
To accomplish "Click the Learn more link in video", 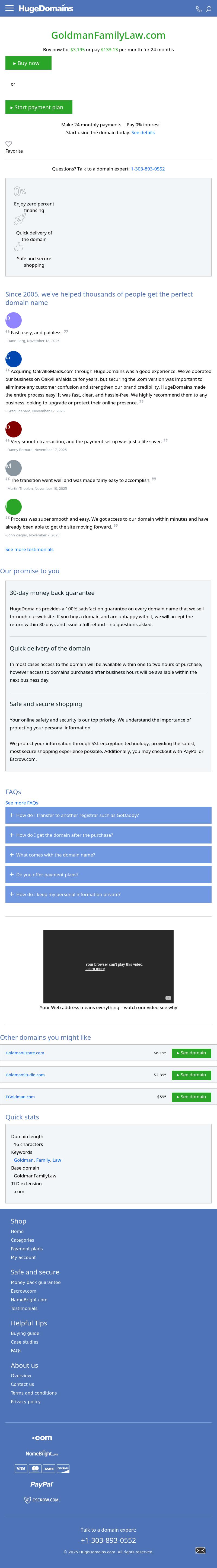I will pos(95,968).
